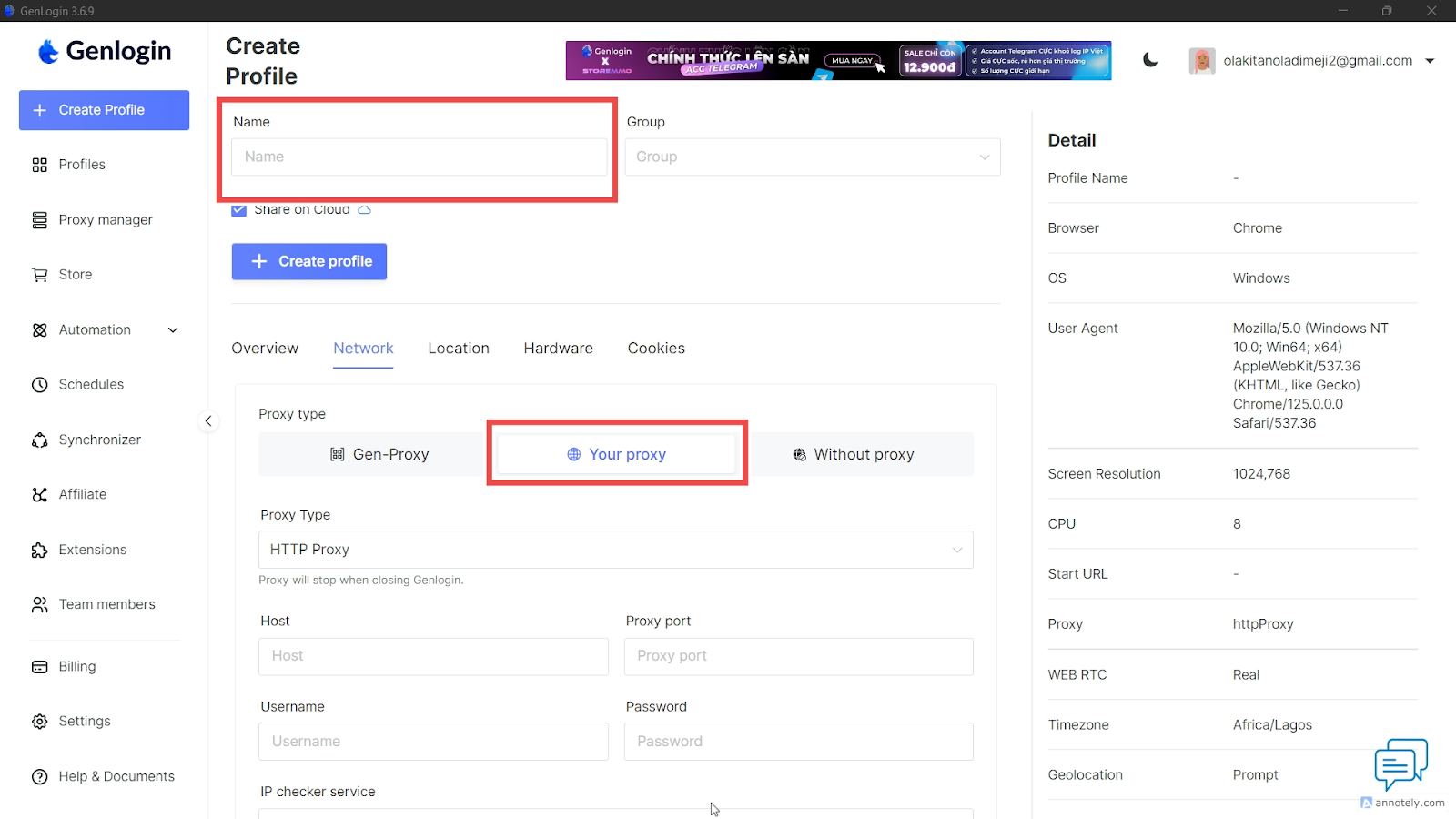Click the Extensions puzzle icon

pos(40,551)
